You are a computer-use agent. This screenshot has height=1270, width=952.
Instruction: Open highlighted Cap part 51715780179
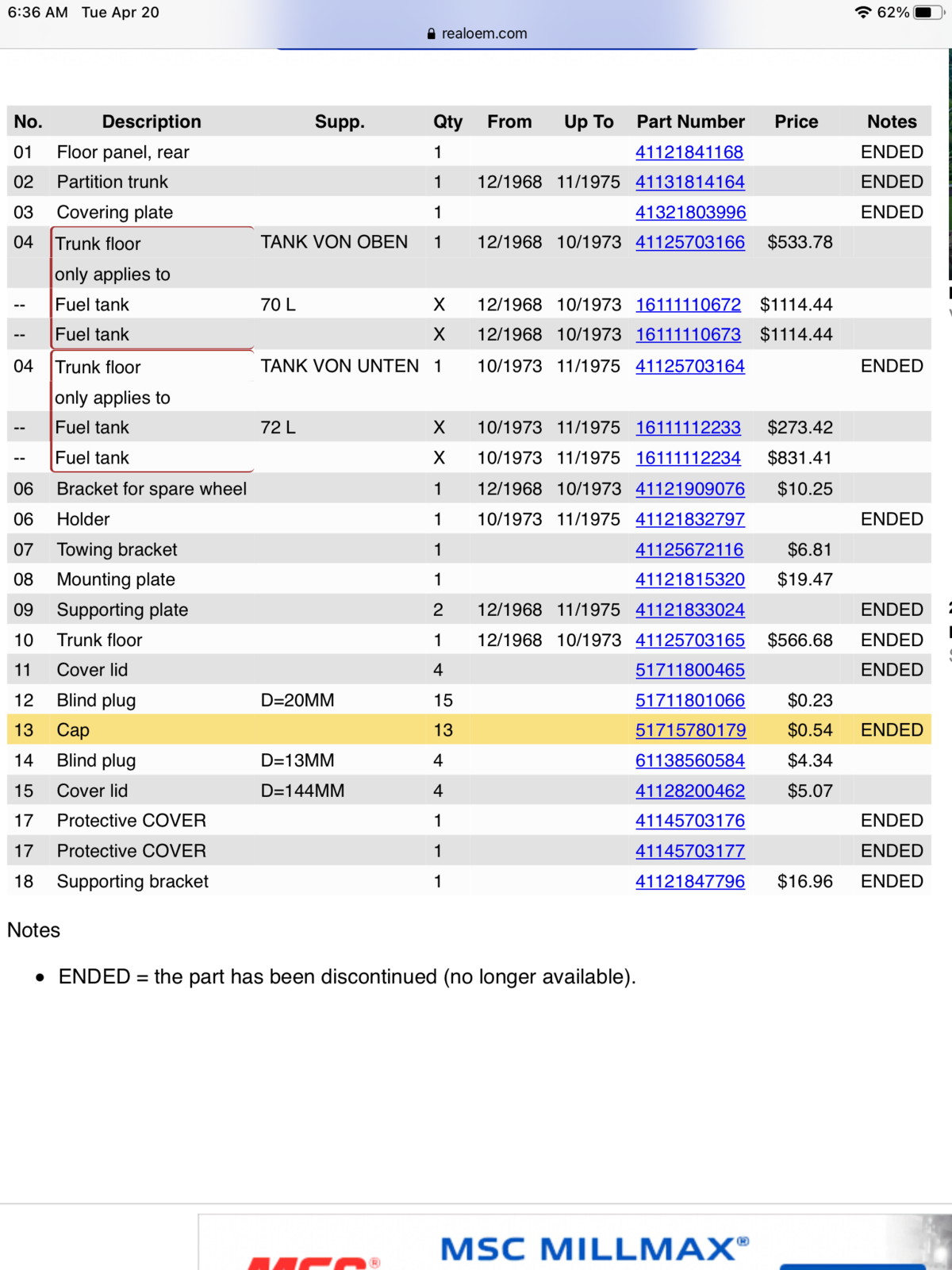point(691,729)
